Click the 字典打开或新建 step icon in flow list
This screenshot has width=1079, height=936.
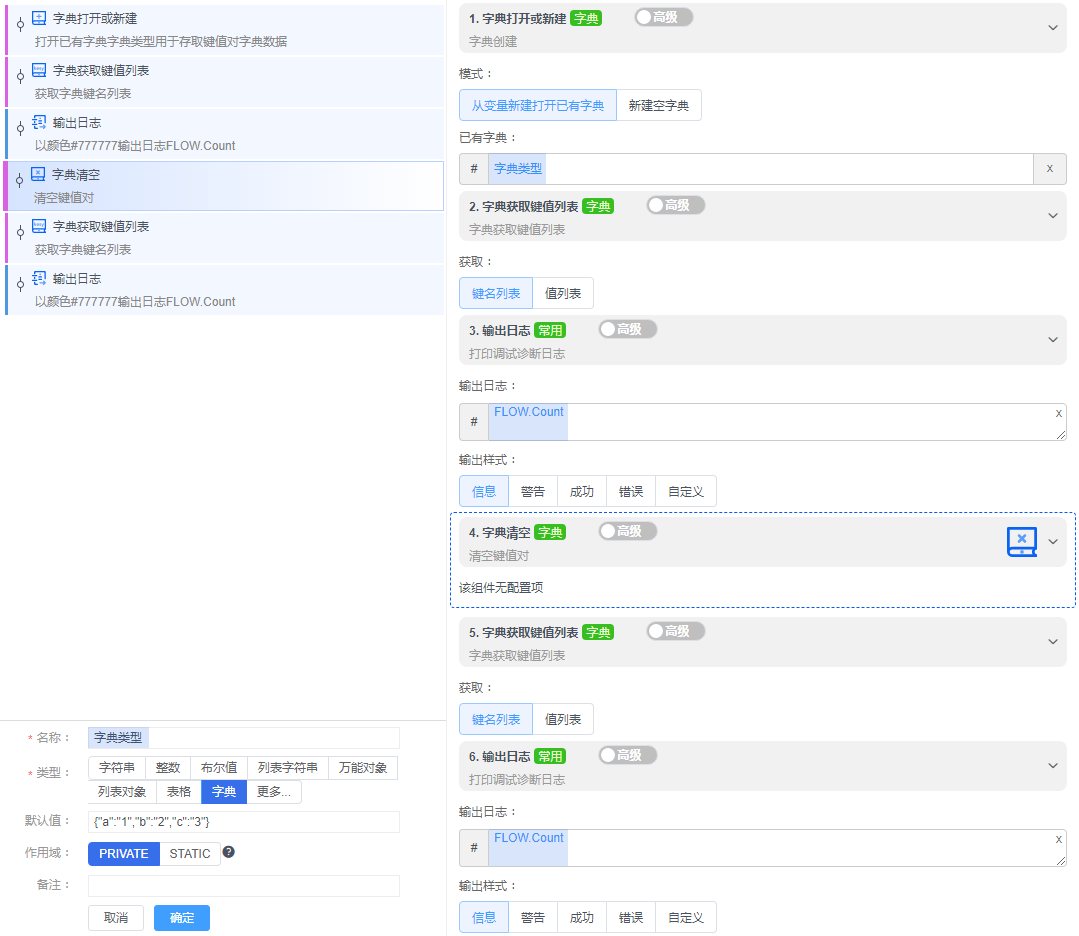point(39,18)
